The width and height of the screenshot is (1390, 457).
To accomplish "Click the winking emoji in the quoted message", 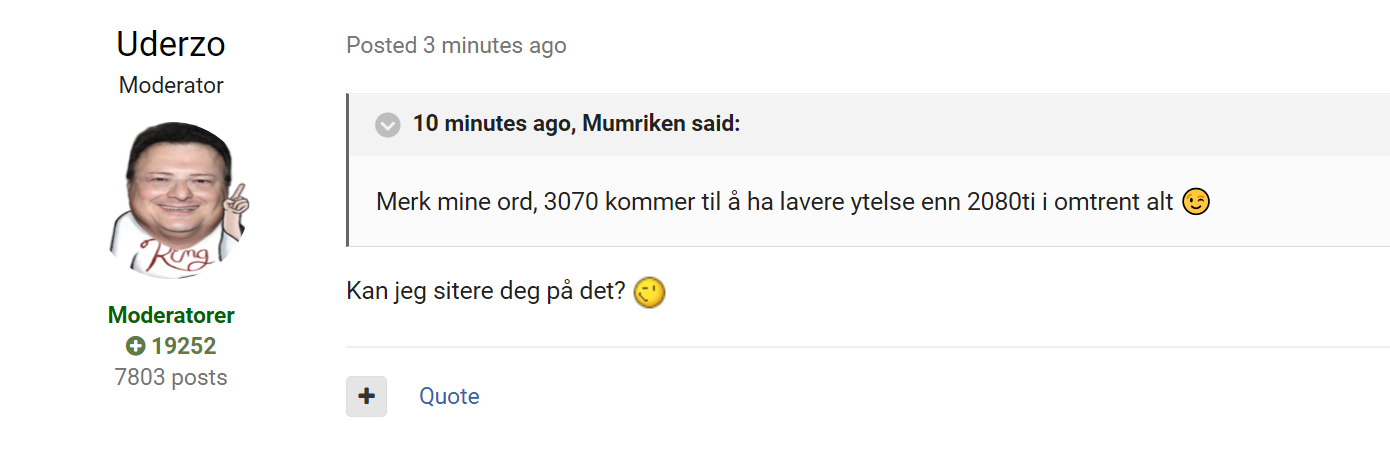I will (x=1196, y=202).
